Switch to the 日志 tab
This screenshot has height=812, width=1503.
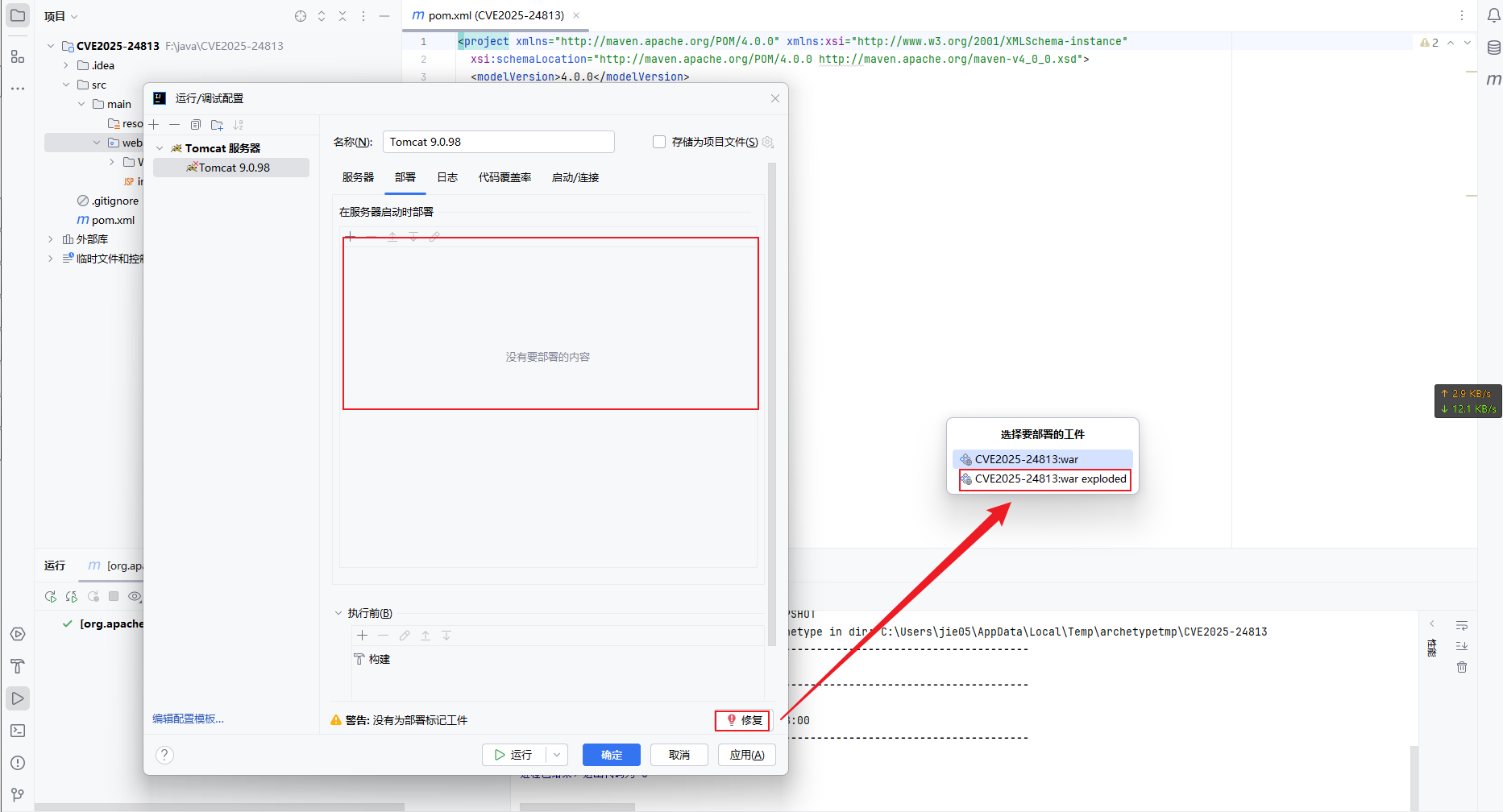[x=447, y=177]
